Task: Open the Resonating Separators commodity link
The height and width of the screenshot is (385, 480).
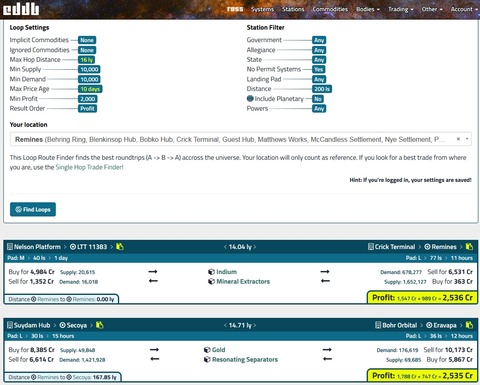Action: (245, 360)
